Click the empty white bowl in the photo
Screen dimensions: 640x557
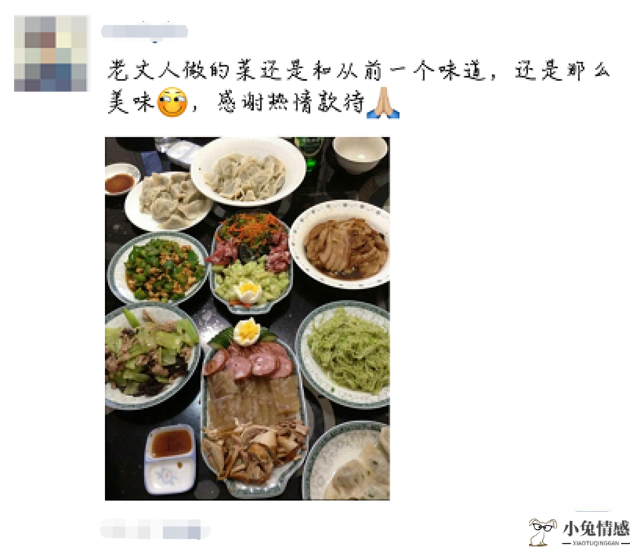pyautogui.click(x=360, y=154)
